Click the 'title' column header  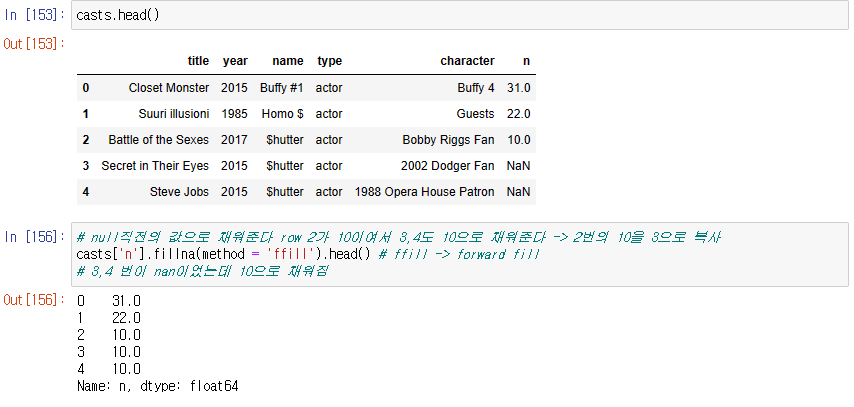pos(198,61)
